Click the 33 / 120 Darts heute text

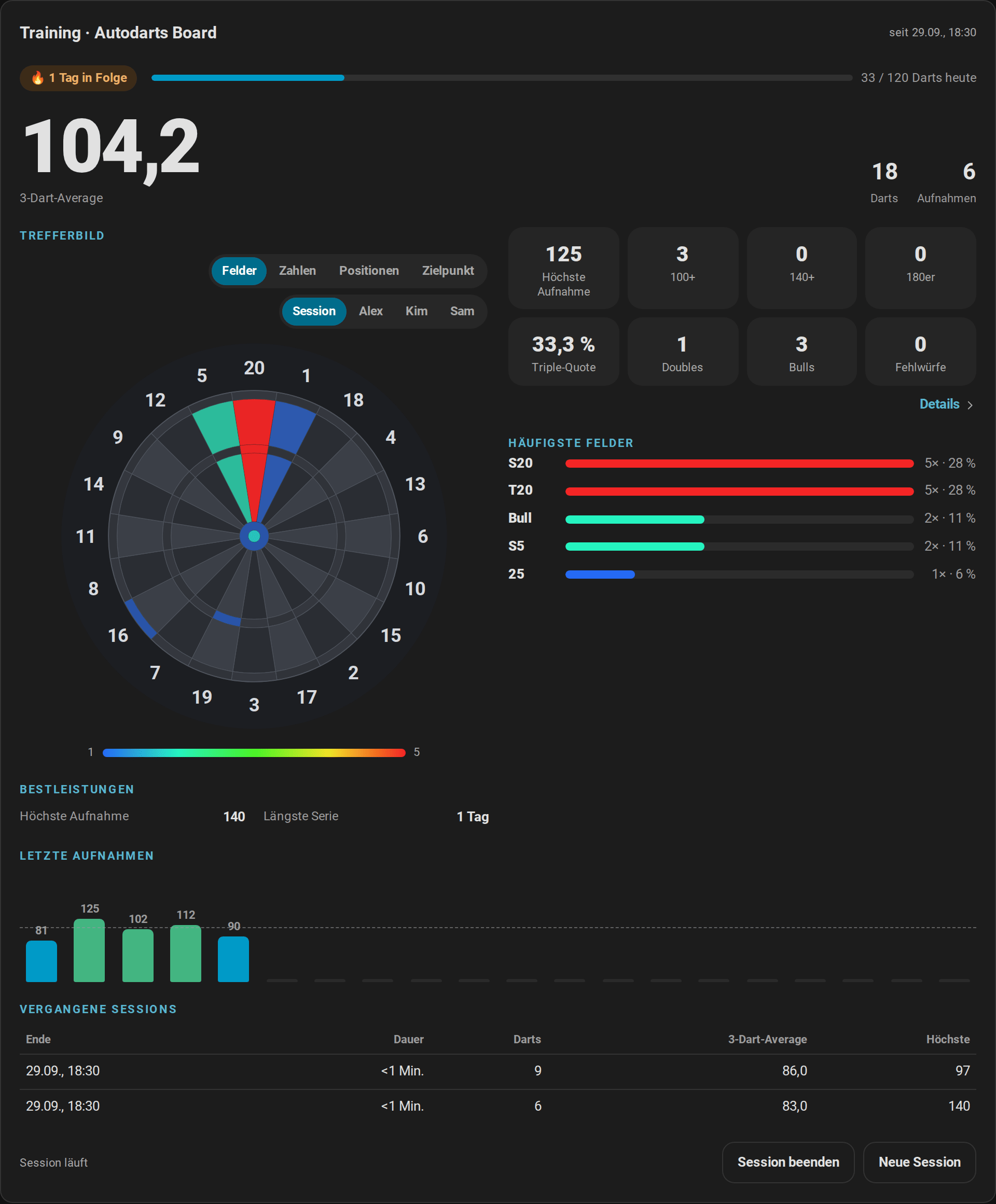click(x=919, y=78)
